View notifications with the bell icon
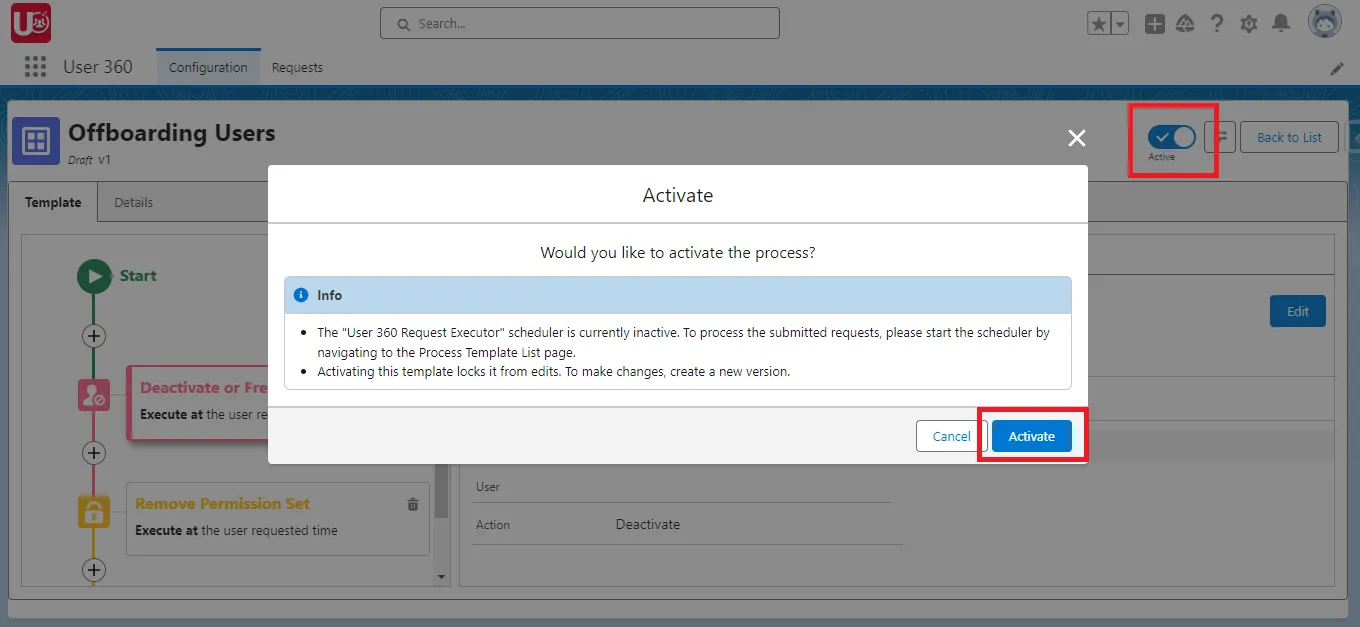Viewport: 1360px width, 627px height. click(x=1281, y=22)
